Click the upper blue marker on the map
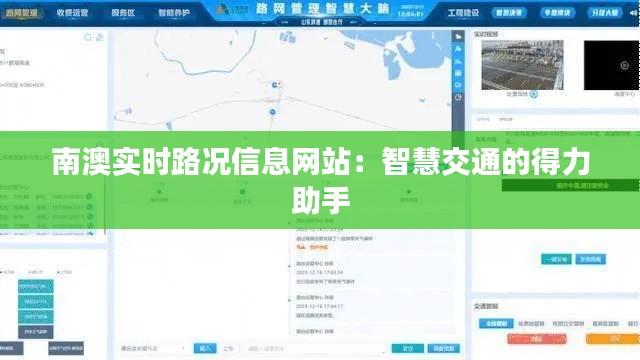Viewport: 640px width, 360px height. click(275, 85)
